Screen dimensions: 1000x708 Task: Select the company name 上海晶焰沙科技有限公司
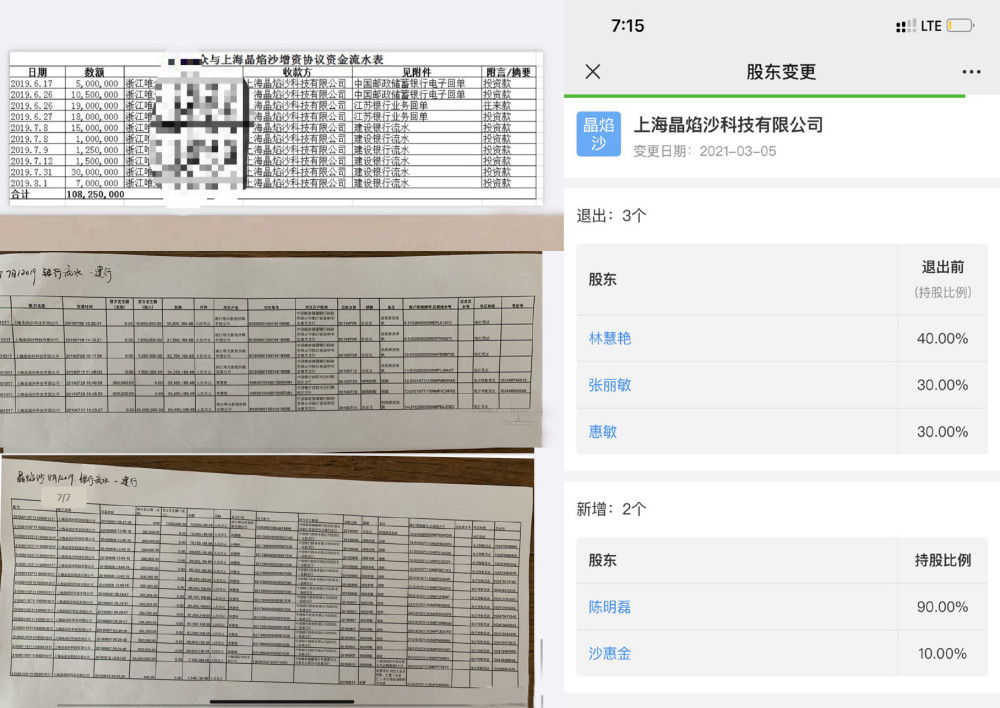(728, 124)
